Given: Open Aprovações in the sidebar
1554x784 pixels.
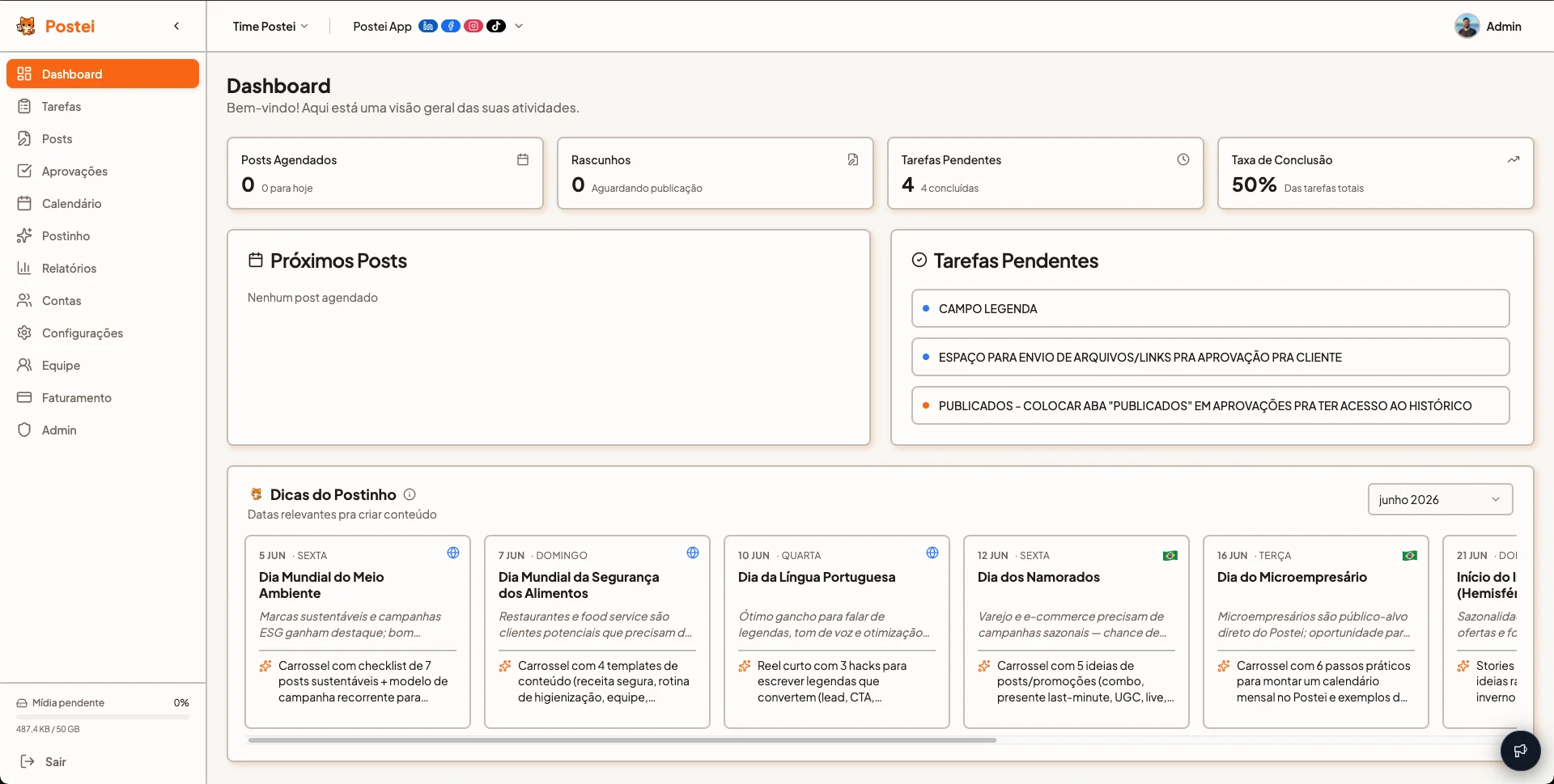Looking at the screenshot, I should click(x=103, y=171).
